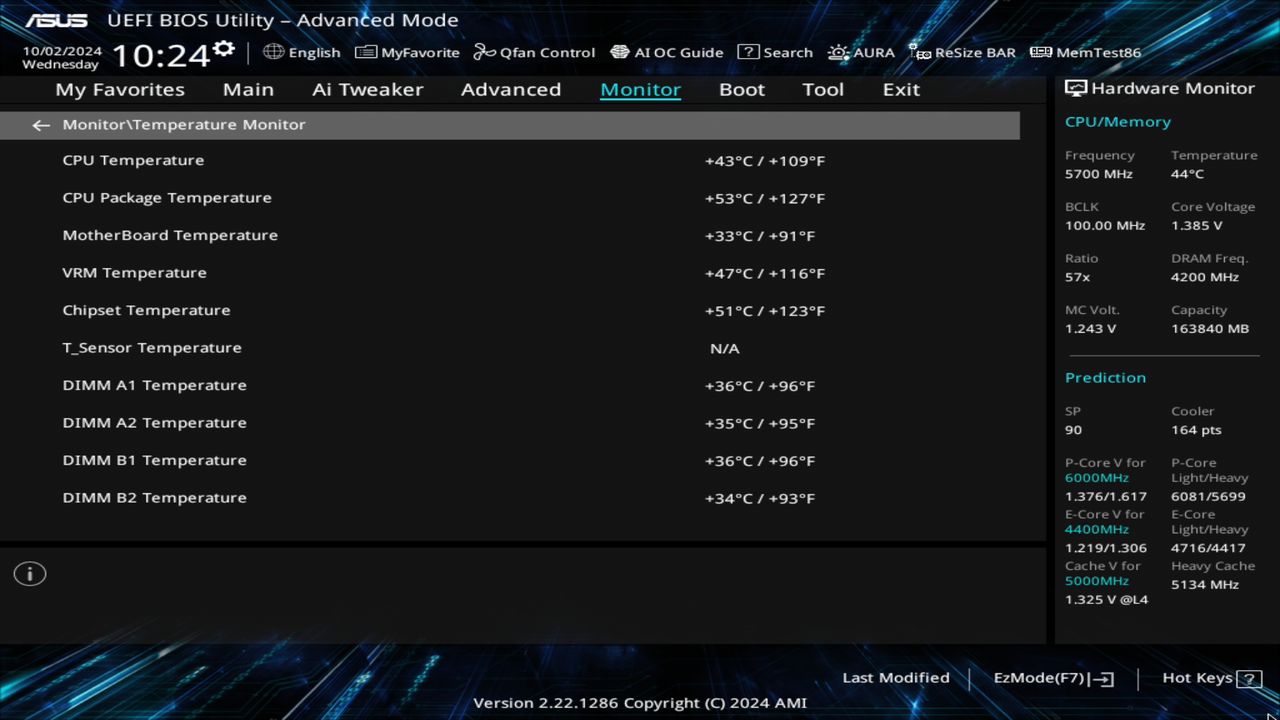The height and width of the screenshot is (720, 1280).
Task: Open ReSize BAR settings
Action: pyautogui.click(x=962, y=52)
